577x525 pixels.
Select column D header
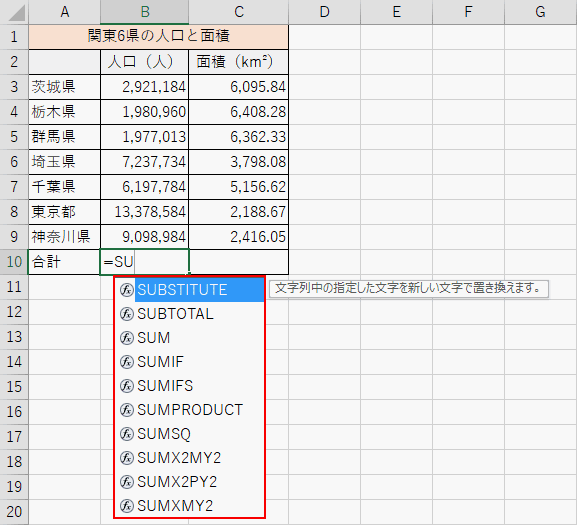[x=325, y=12]
